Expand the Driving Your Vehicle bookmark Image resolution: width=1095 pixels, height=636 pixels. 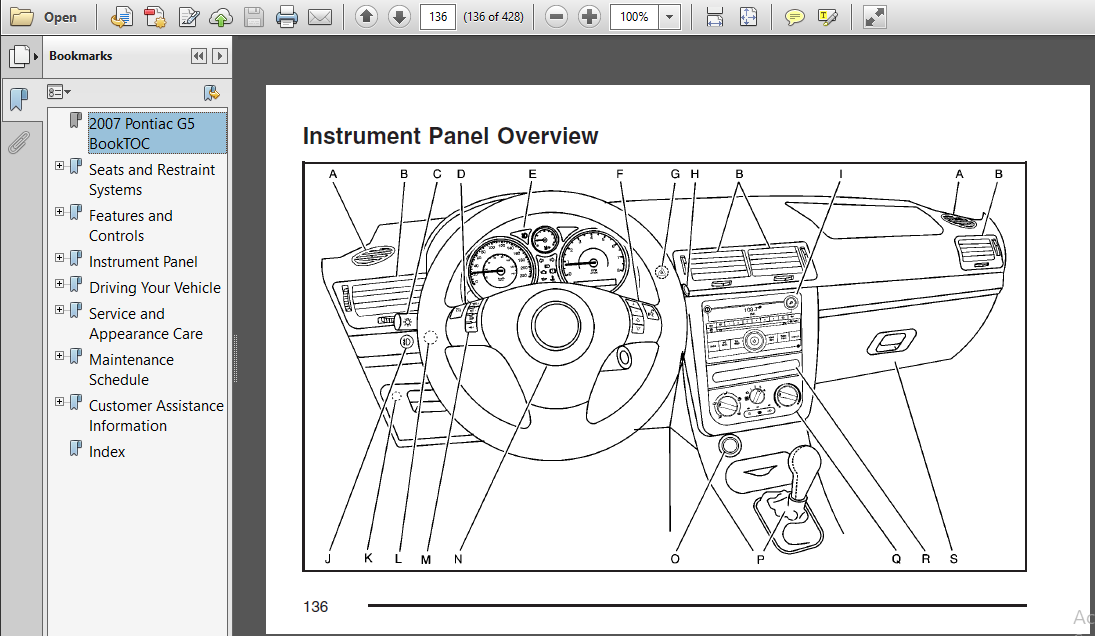59,283
